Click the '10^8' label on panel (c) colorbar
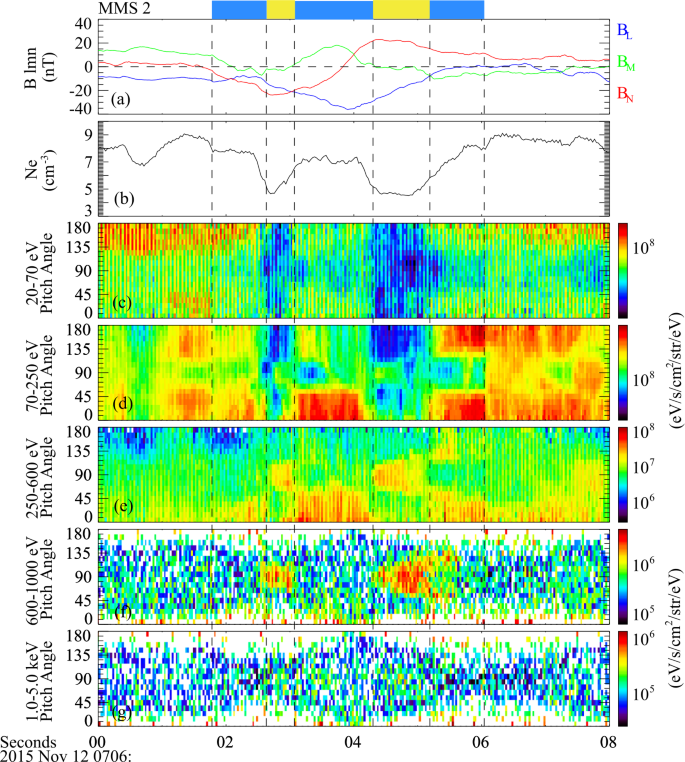685x762 pixels. tap(643, 247)
